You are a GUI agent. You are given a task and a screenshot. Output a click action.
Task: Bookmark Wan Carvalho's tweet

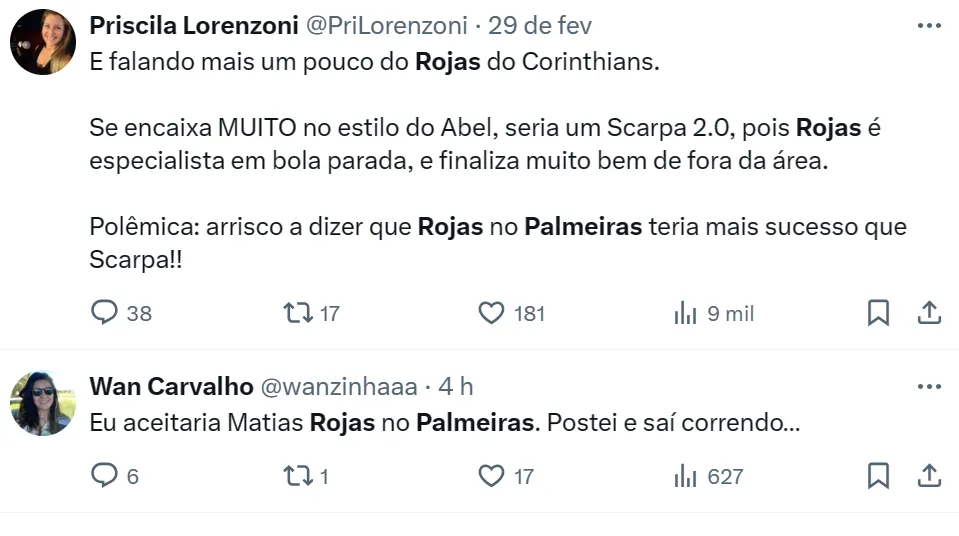coord(878,475)
